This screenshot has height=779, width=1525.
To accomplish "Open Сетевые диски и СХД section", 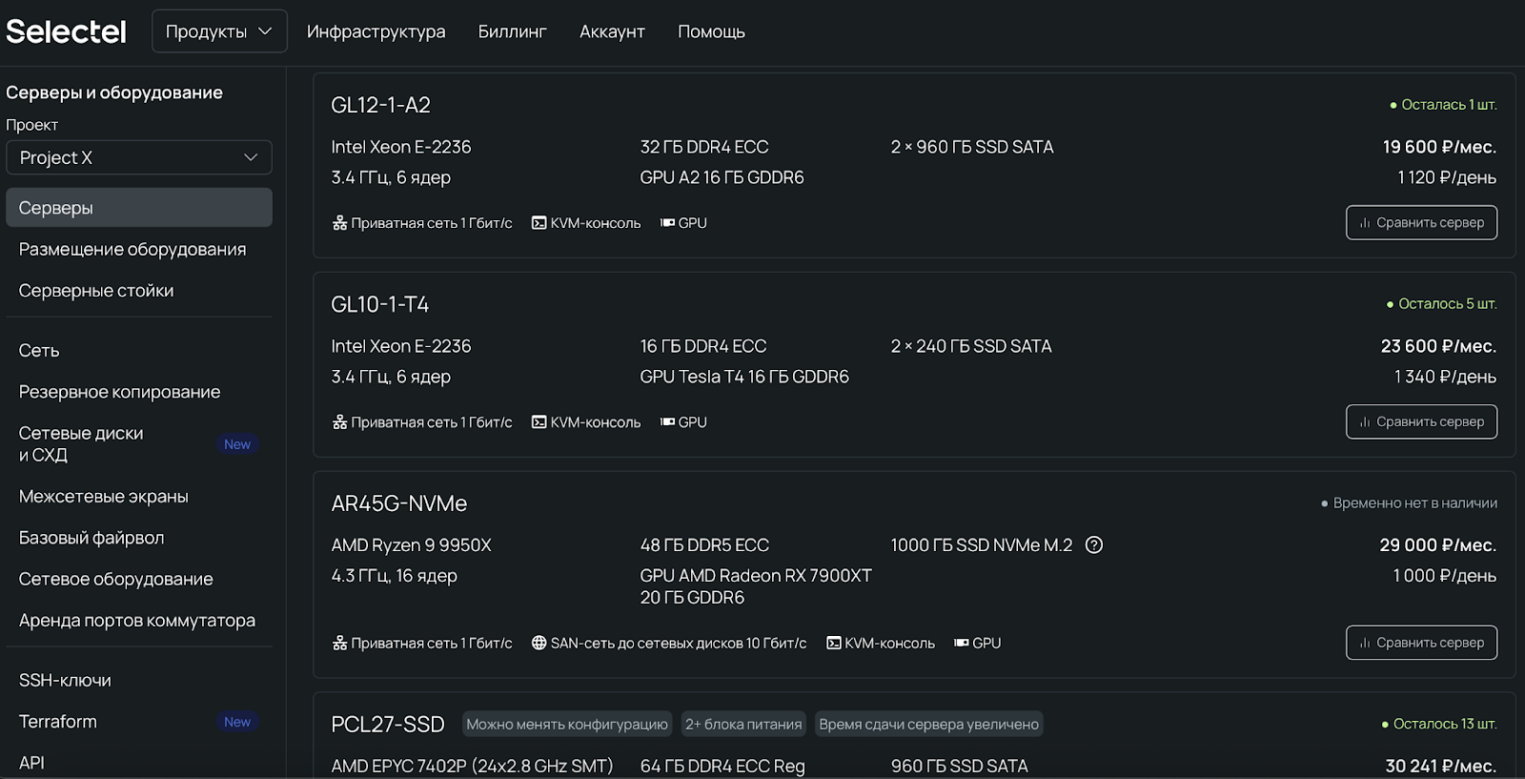I will 81,444.
